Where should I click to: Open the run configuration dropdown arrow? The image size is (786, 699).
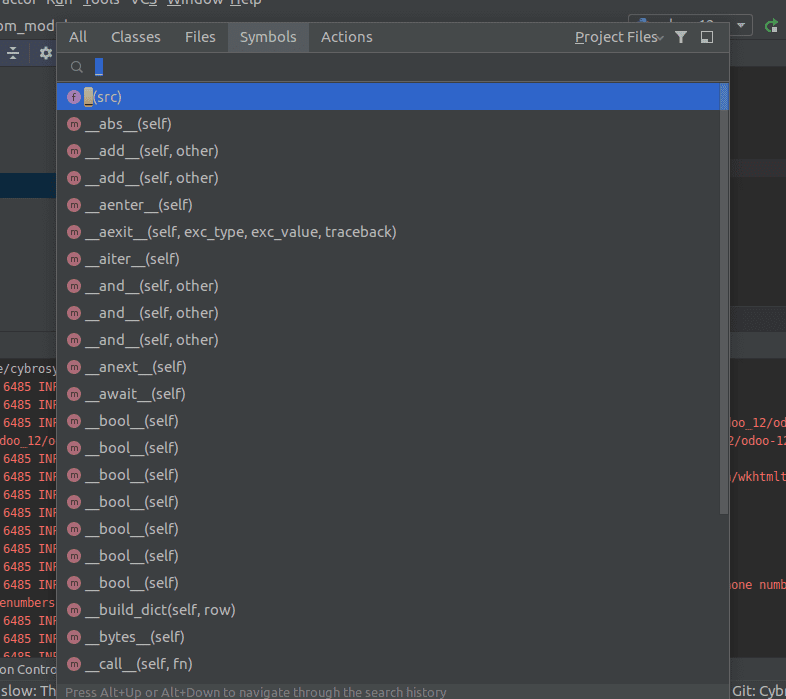click(x=741, y=25)
